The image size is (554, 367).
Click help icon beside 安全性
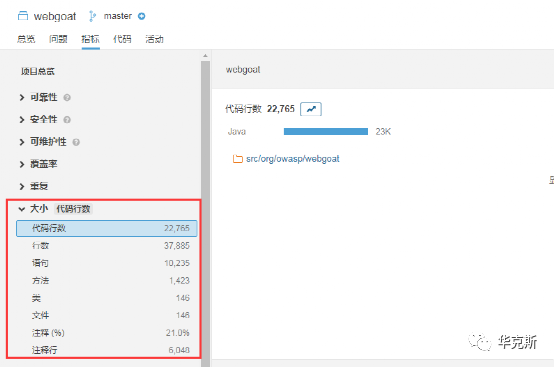pos(67,120)
